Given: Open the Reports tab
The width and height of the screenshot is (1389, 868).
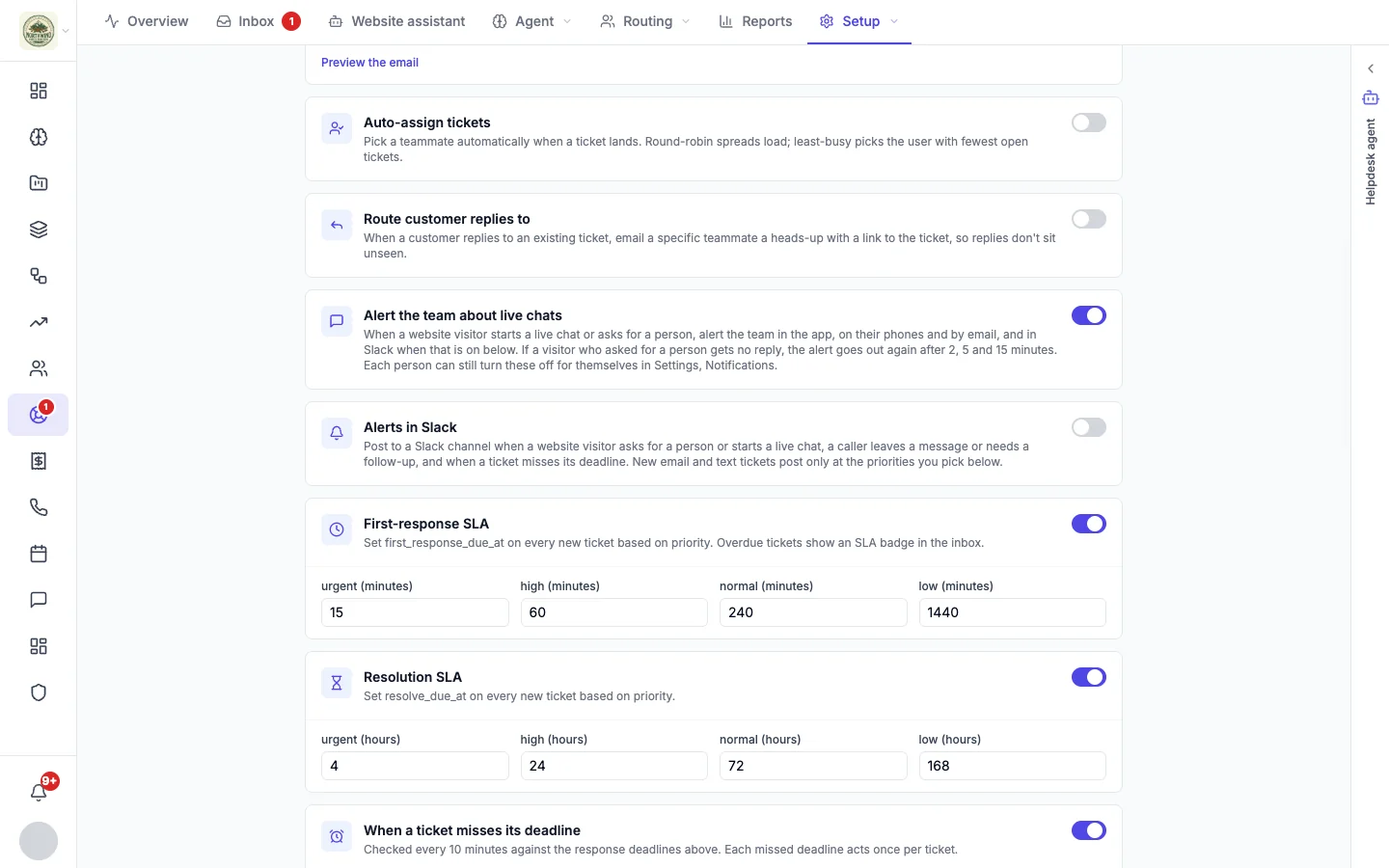Looking at the screenshot, I should point(755,21).
